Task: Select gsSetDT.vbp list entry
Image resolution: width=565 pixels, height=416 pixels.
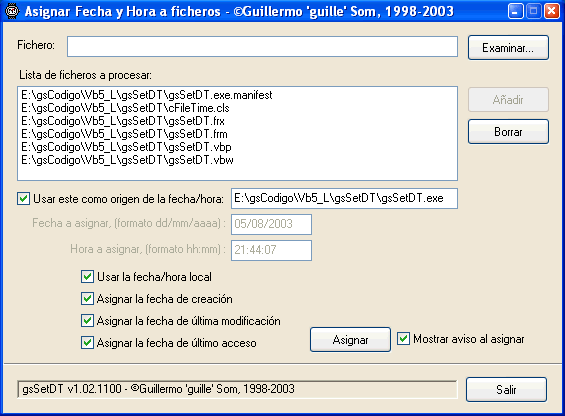Action: click(126, 147)
